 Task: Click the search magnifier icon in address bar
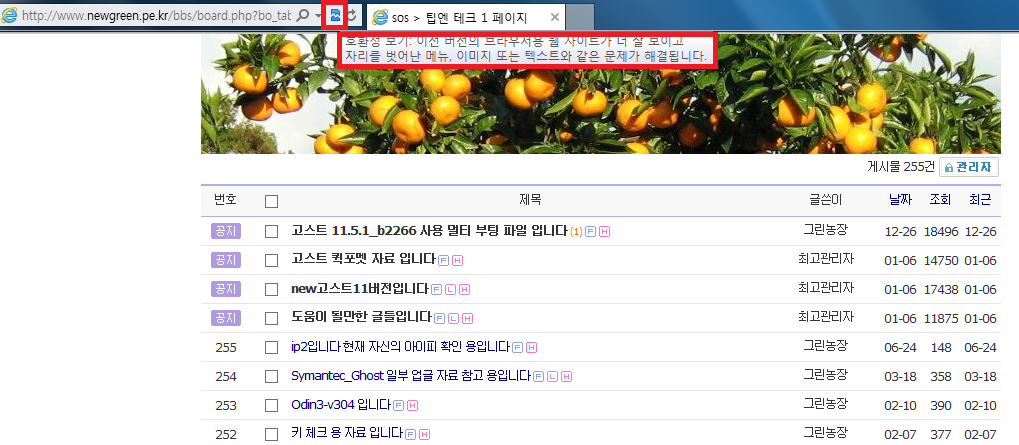tap(302, 16)
